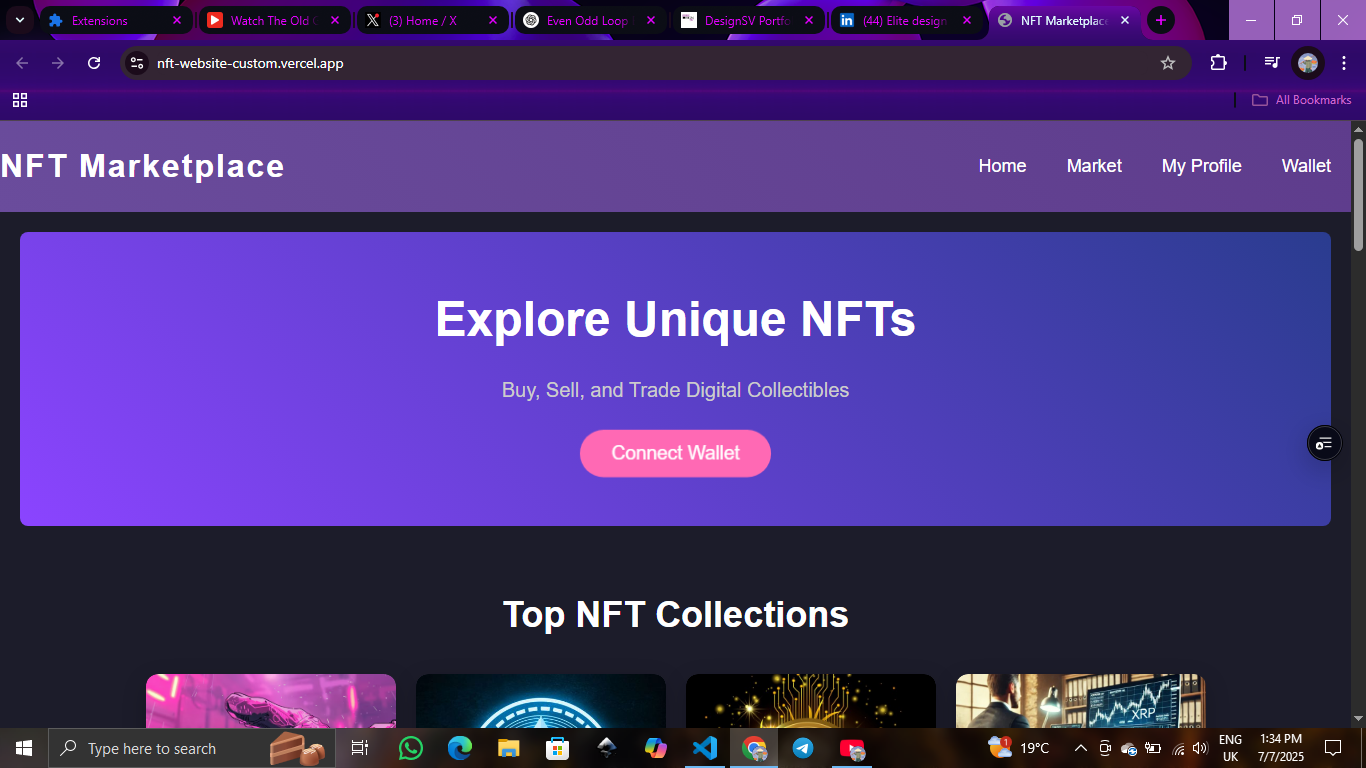Image resolution: width=1366 pixels, height=768 pixels.
Task: Click the page vertical scrollbar thumb
Action: 1358,194
